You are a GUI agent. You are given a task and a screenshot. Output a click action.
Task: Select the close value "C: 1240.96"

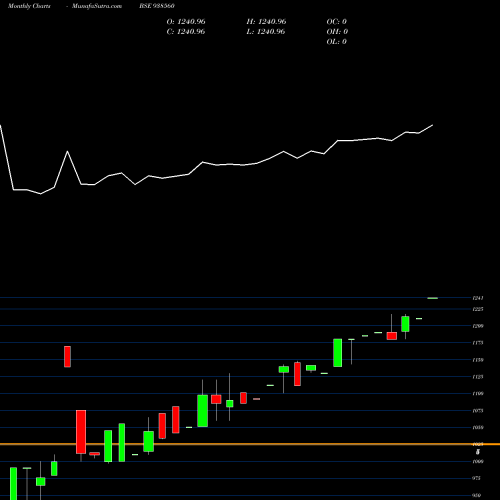tap(186, 32)
